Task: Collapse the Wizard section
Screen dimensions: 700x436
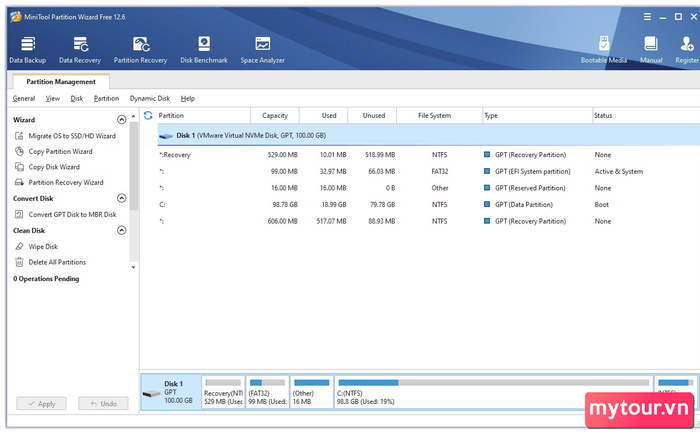Action: (x=121, y=120)
